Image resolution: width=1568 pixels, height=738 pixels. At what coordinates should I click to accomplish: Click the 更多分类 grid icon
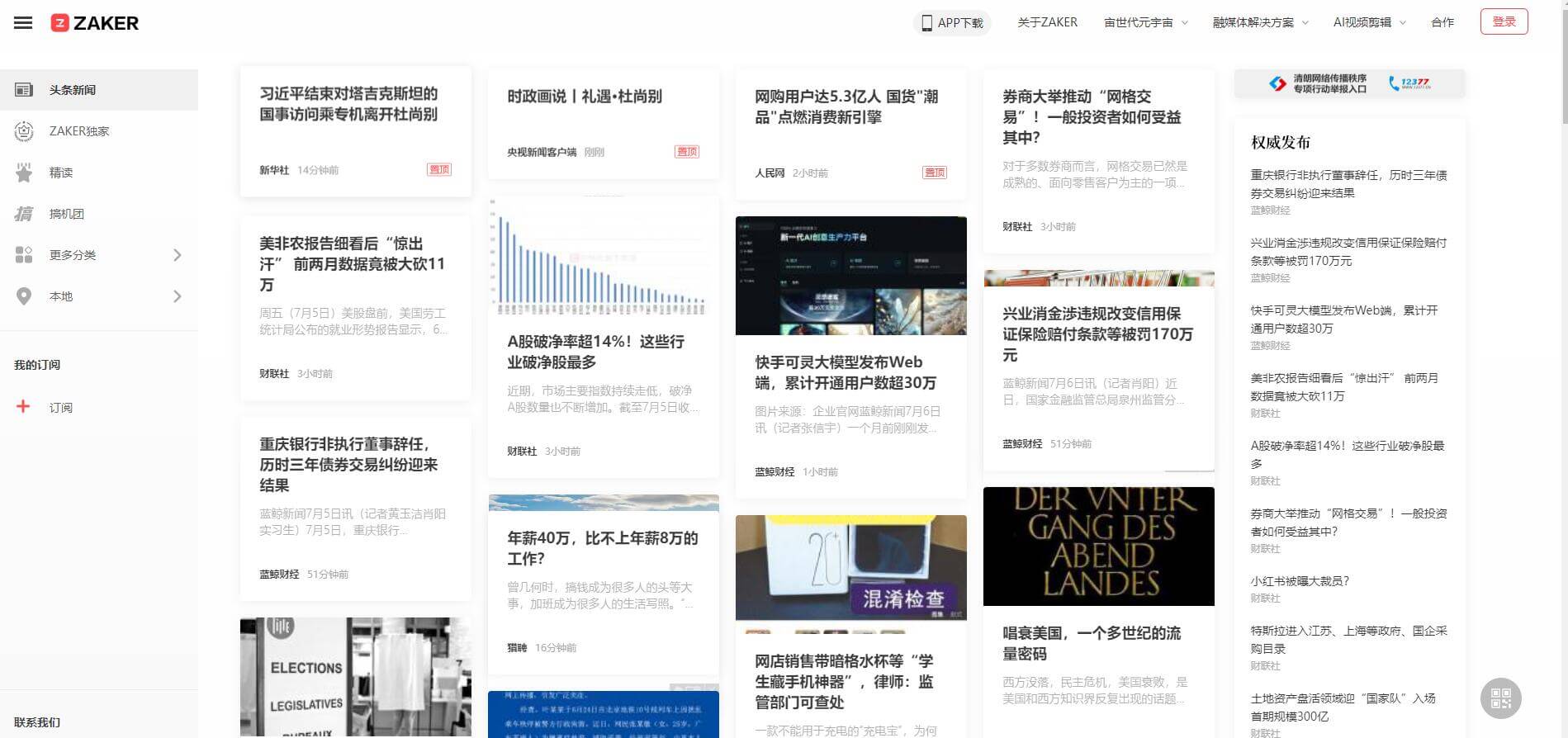click(24, 255)
